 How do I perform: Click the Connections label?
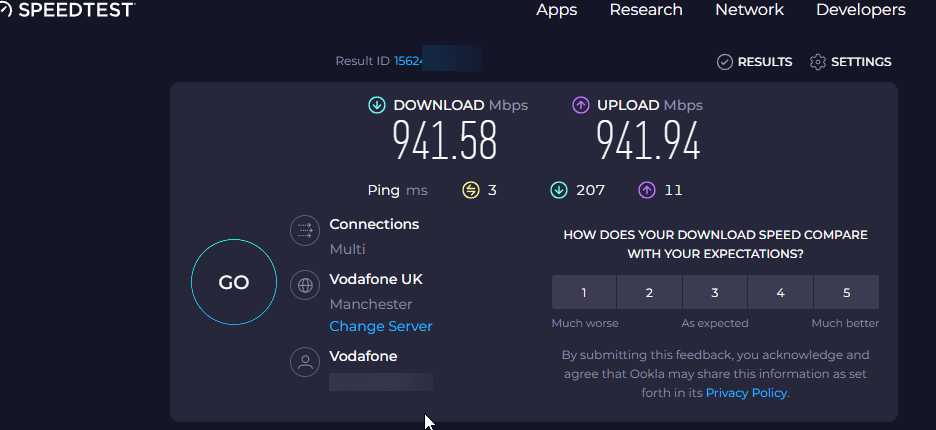coord(374,225)
